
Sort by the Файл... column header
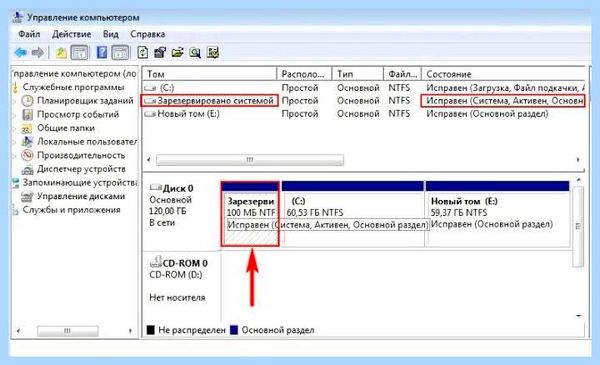(402, 74)
